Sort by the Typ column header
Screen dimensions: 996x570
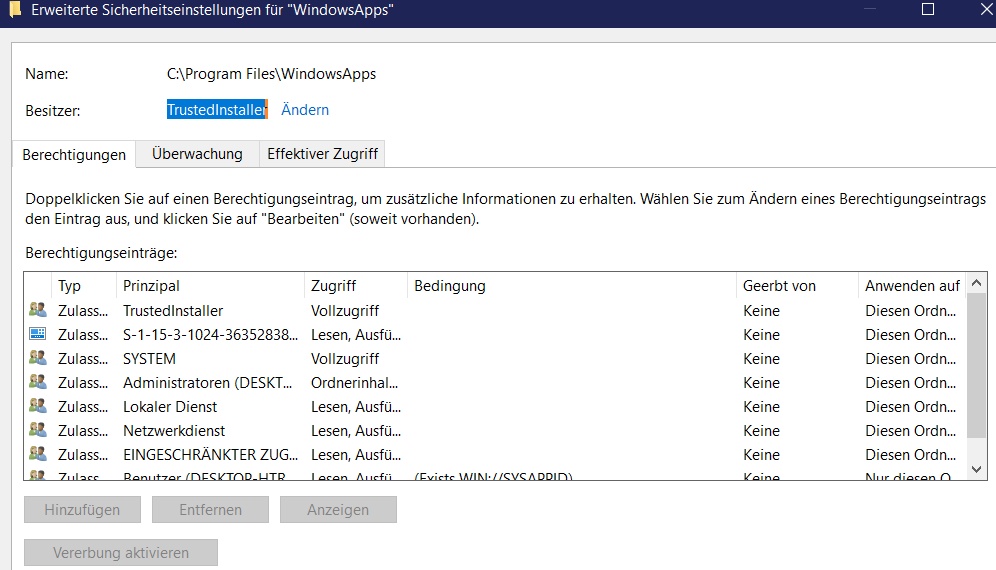(x=84, y=286)
